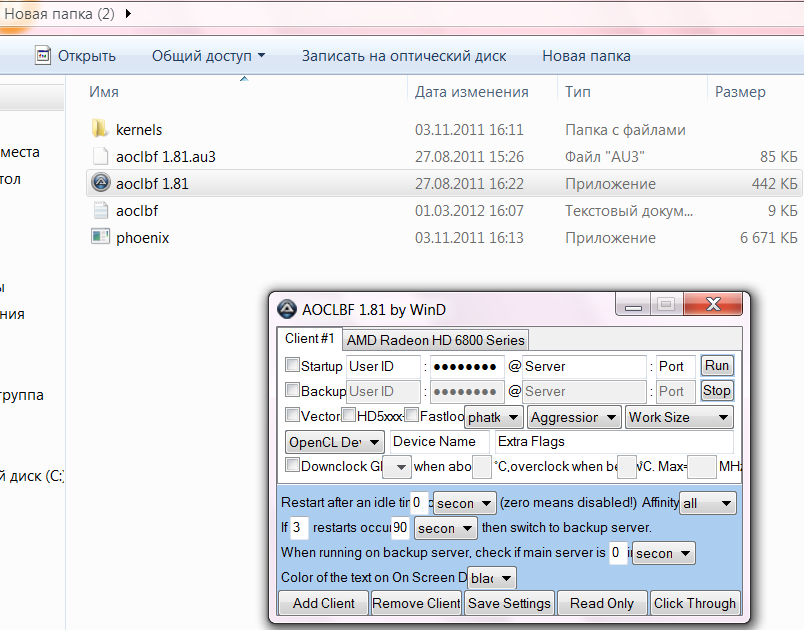
Task: Click the Save Settings button
Action: pos(509,603)
